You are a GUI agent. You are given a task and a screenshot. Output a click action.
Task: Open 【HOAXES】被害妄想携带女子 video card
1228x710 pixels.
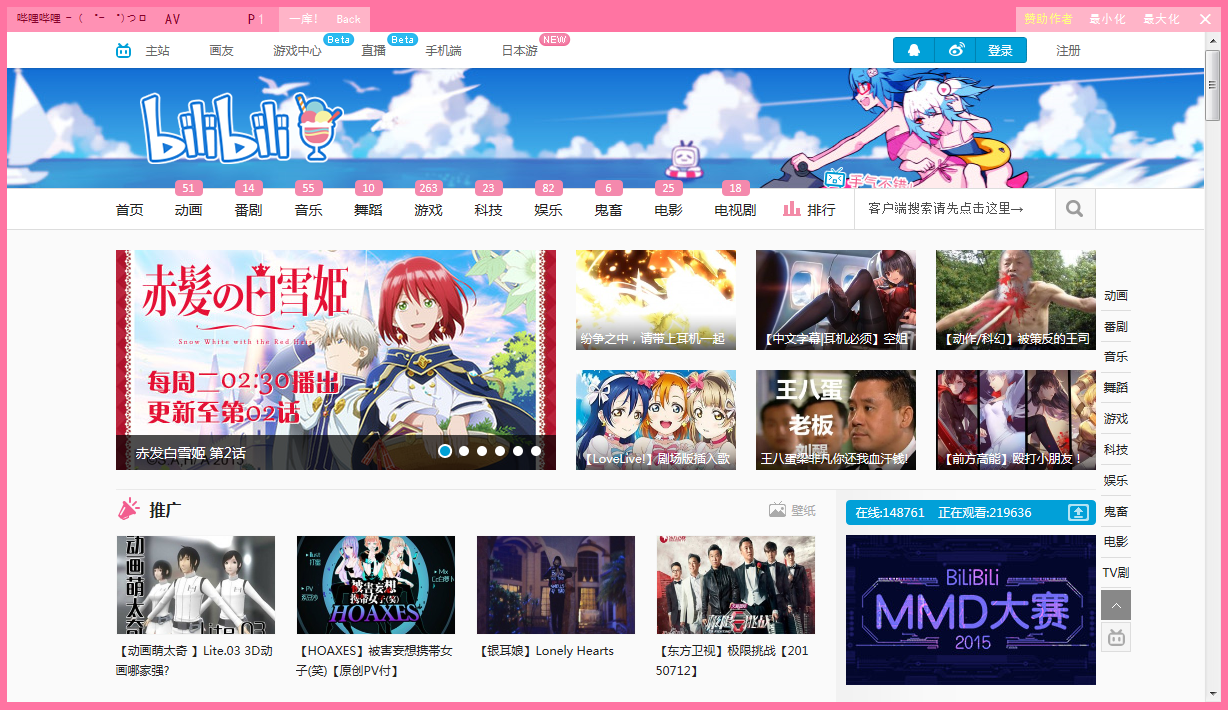tap(376, 606)
